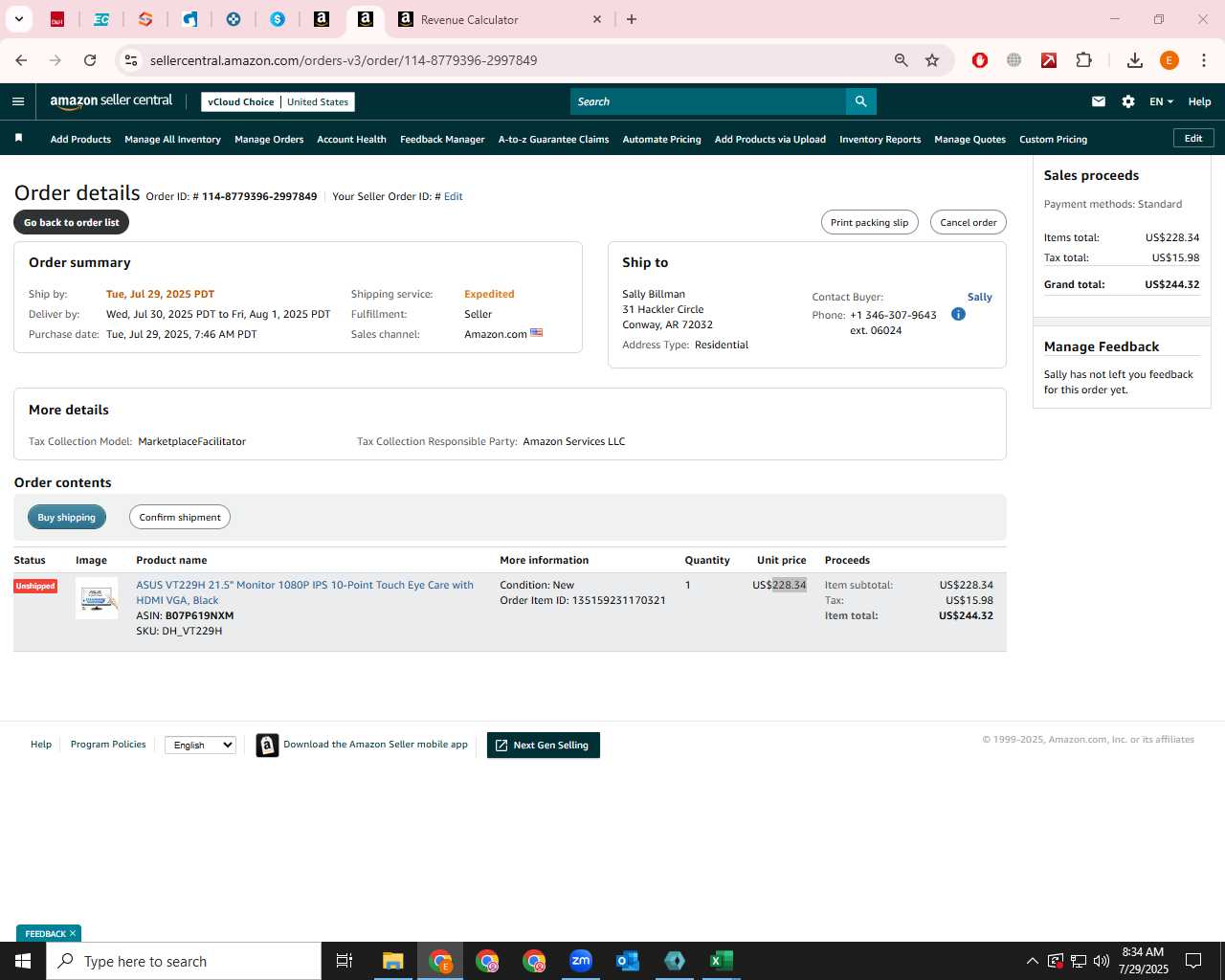Open the settings gear icon
This screenshot has height=980, width=1225.
click(1128, 101)
